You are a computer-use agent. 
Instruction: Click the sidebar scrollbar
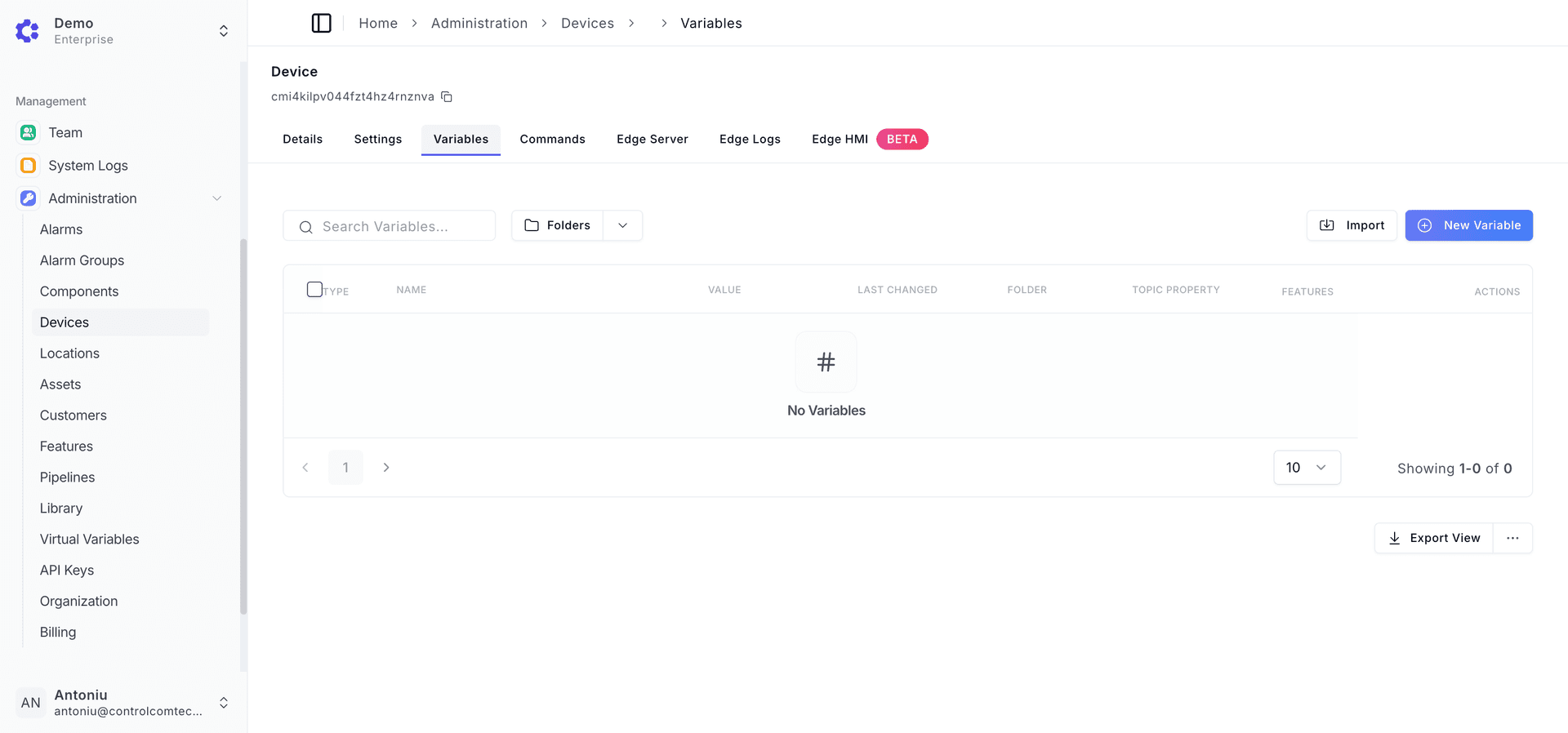(x=243, y=426)
